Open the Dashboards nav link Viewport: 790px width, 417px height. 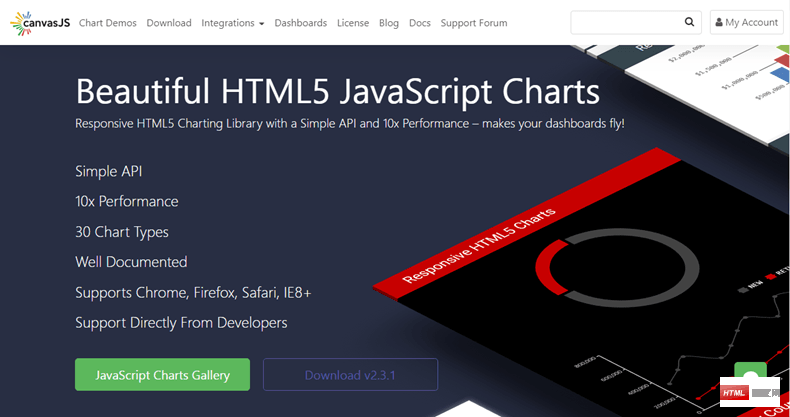coord(301,23)
